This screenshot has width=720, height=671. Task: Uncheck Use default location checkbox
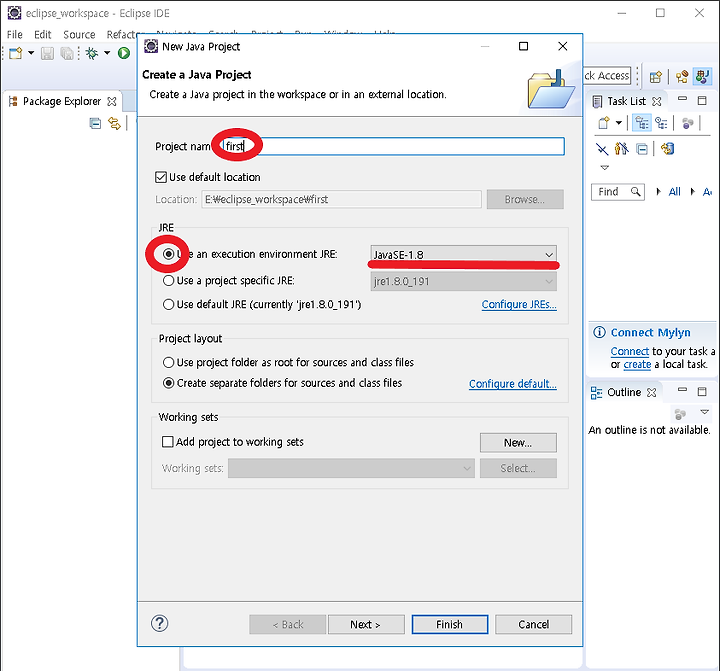point(161,177)
